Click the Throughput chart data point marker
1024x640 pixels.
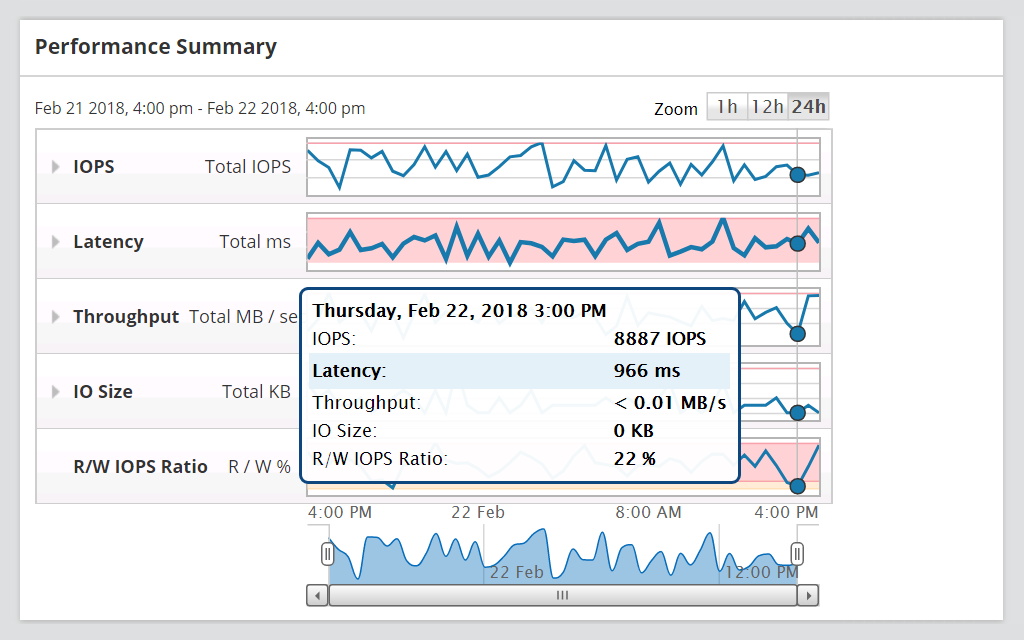(x=797, y=334)
